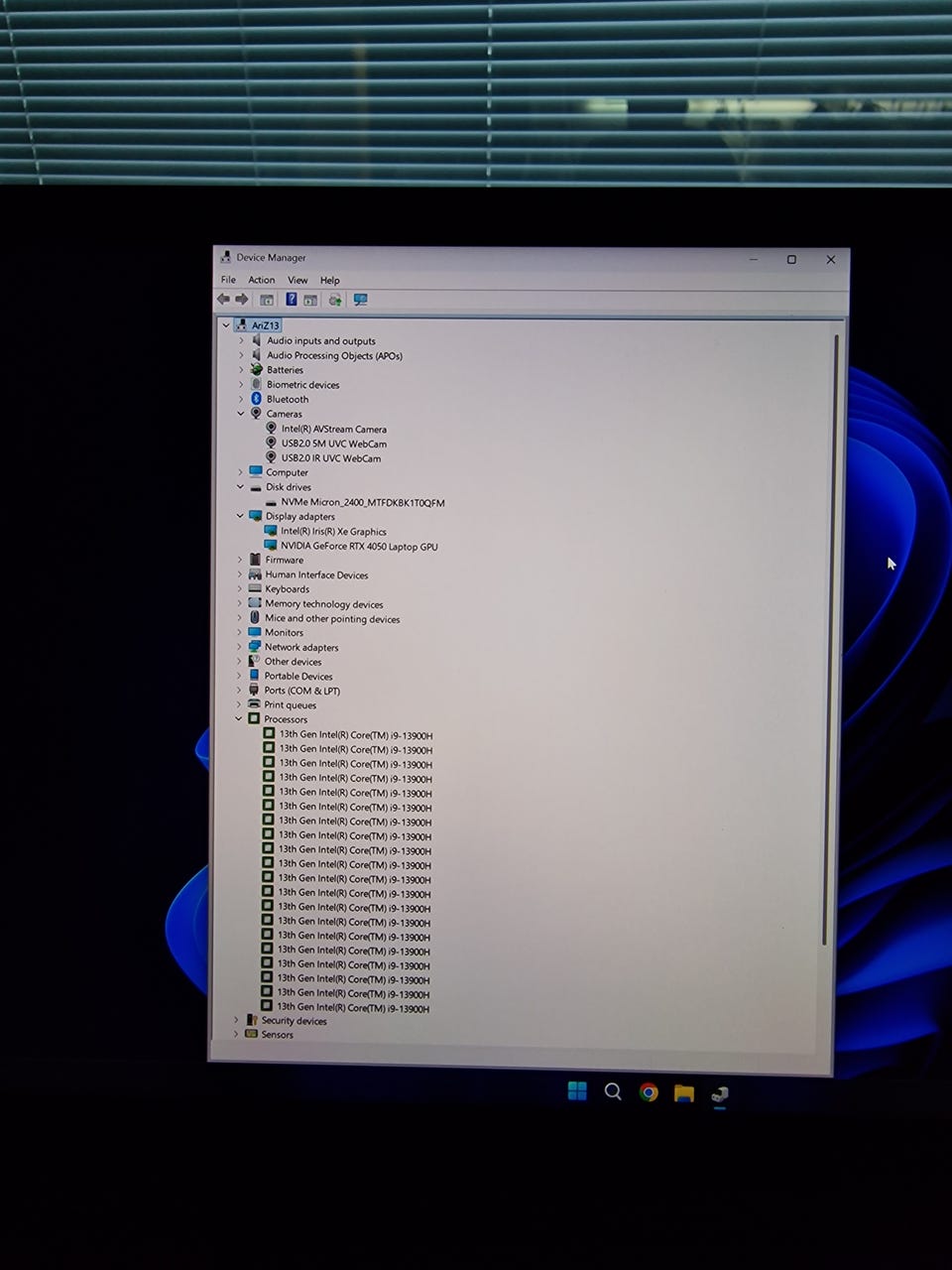Collapse the Disk drives category
This screenshot has width=952, height=1270.
(240, 487)
